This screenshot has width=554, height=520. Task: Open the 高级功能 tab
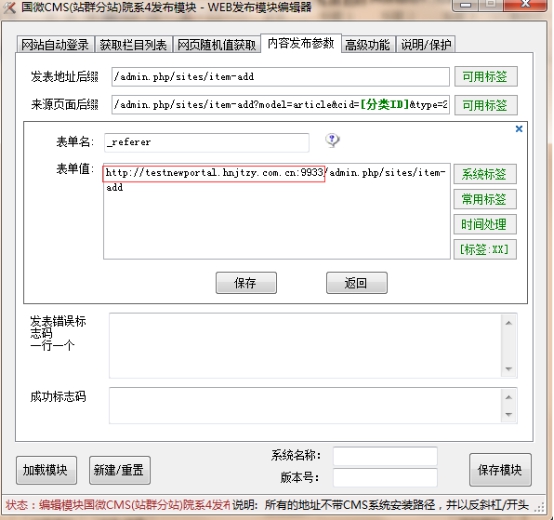pyautogui.click(x=368, y=45)
